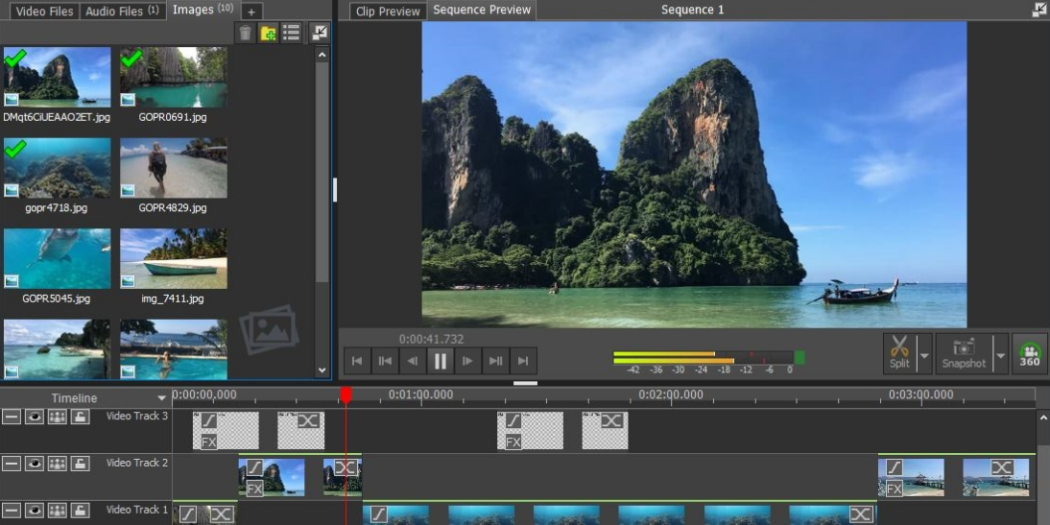Toggle group linking on Video Track 3
1050x525 pixels.
[x=58, y=417]
